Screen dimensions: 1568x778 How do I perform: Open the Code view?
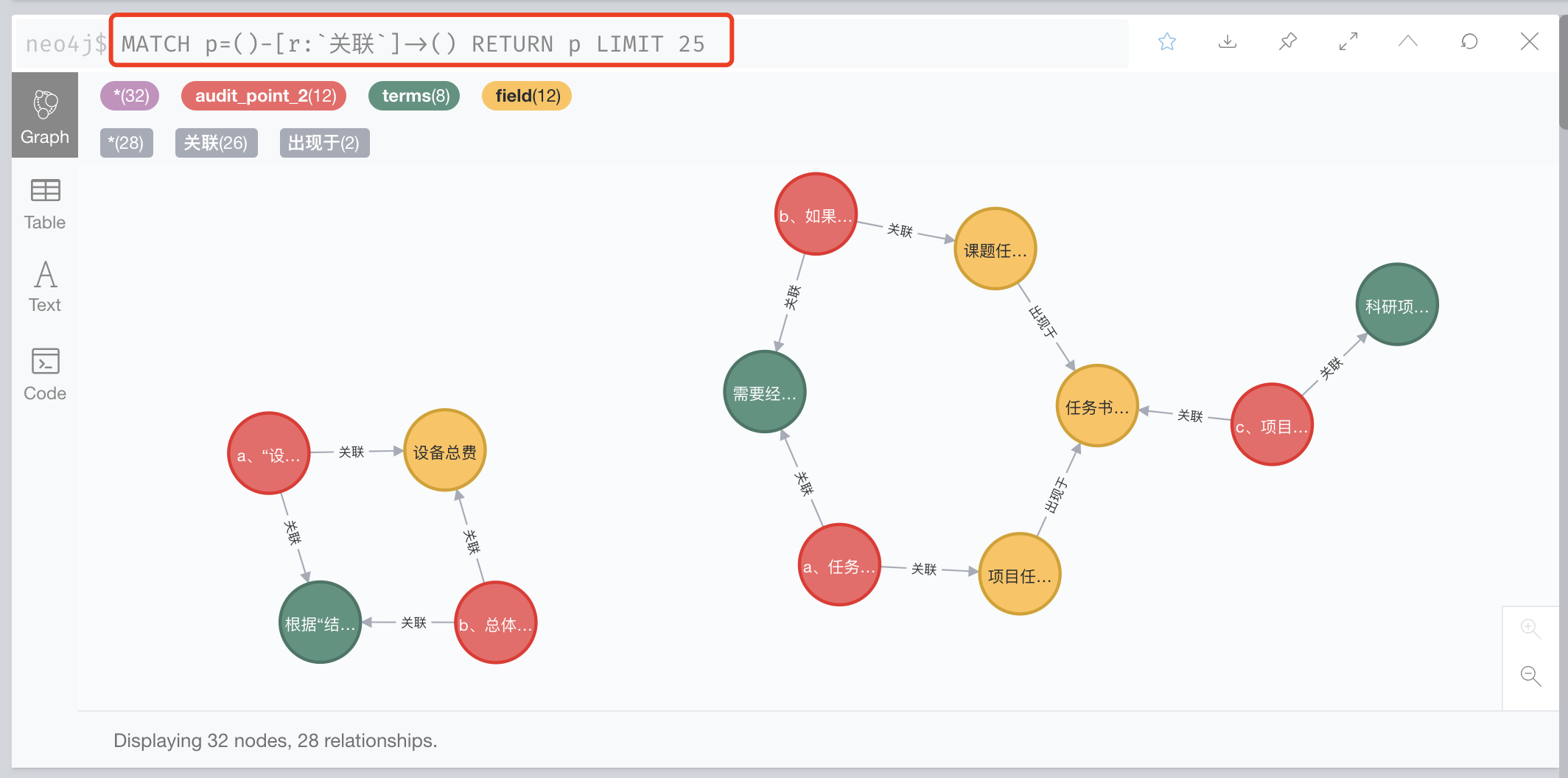[45, 374]
